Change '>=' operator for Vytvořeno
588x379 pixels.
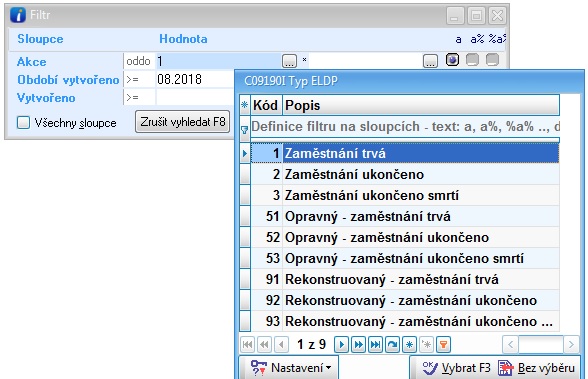[139, 98]
